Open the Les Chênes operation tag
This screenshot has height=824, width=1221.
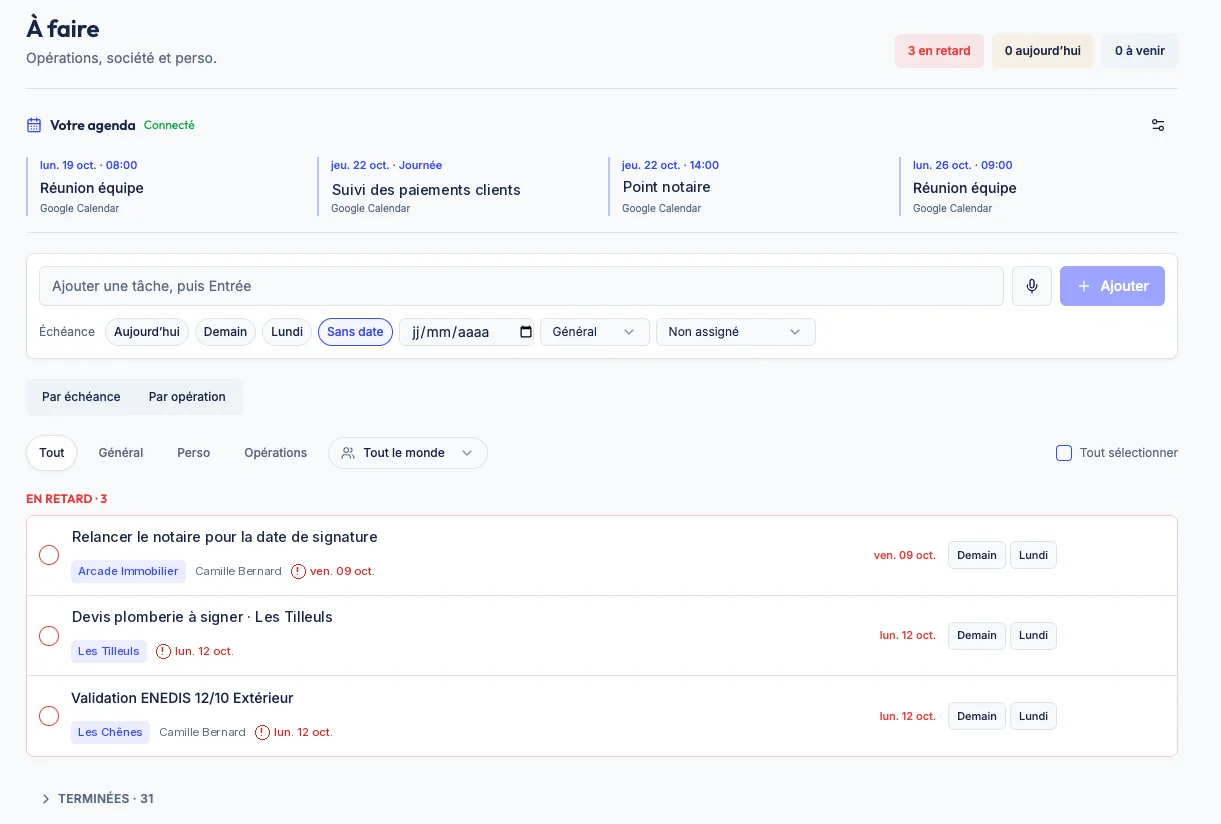coord(110,732)
